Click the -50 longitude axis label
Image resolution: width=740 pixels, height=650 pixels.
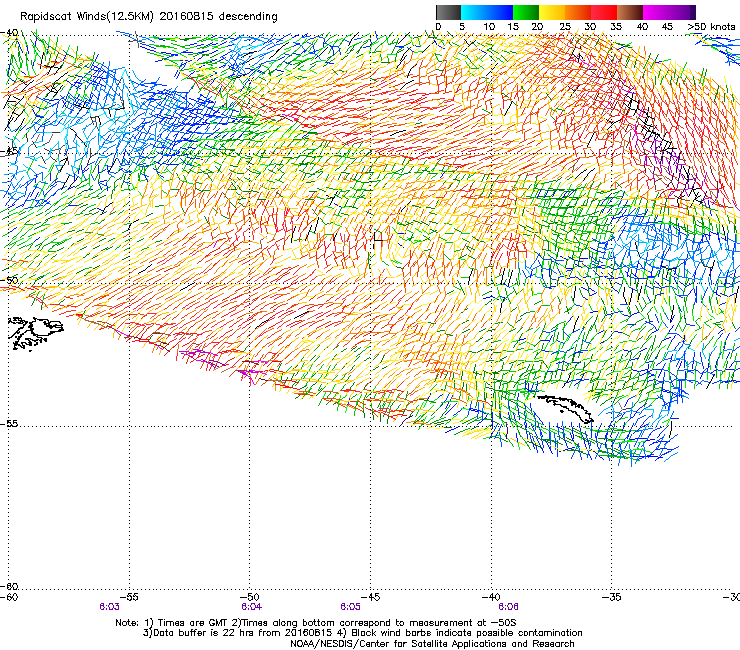tap(250, 597)
